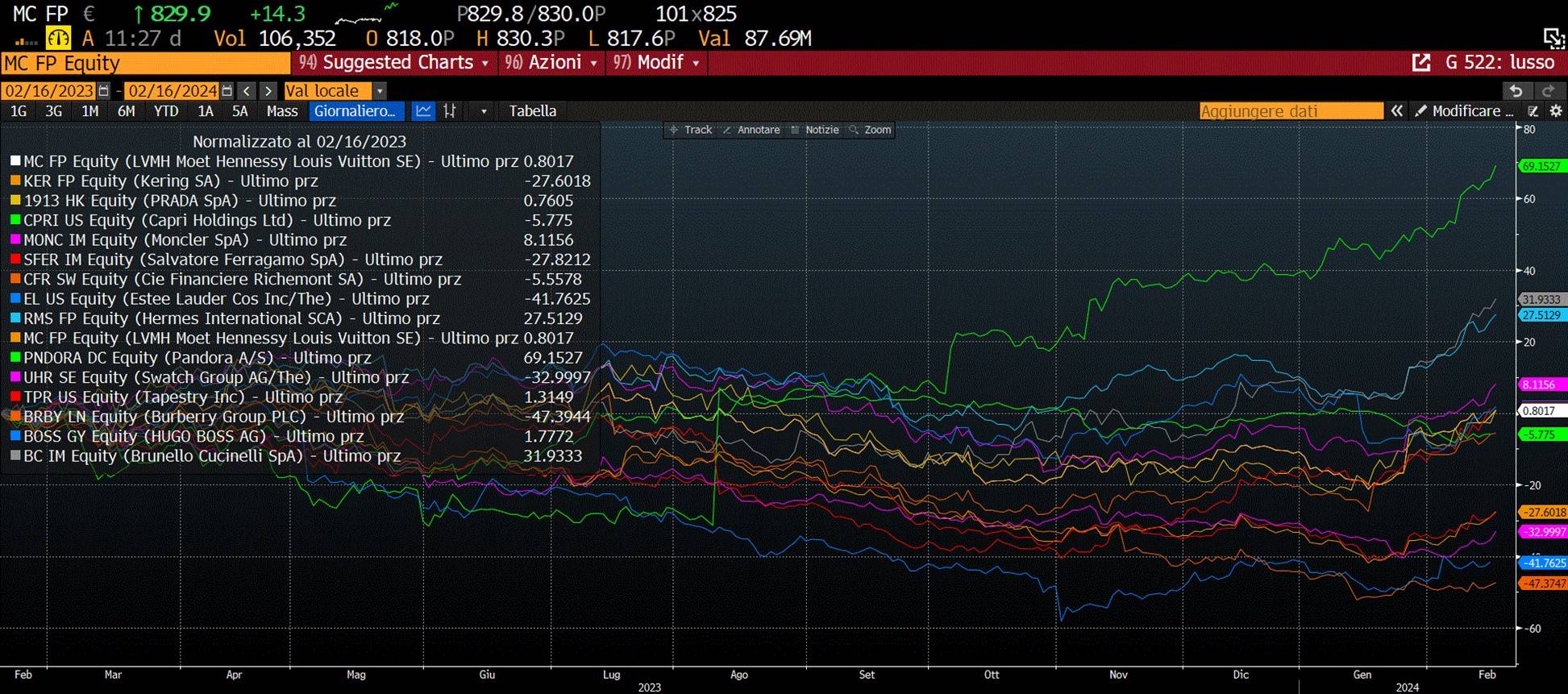Shift date range forward with right arrow
Screen dimensions: 1568x694
[x=268, y=91]
